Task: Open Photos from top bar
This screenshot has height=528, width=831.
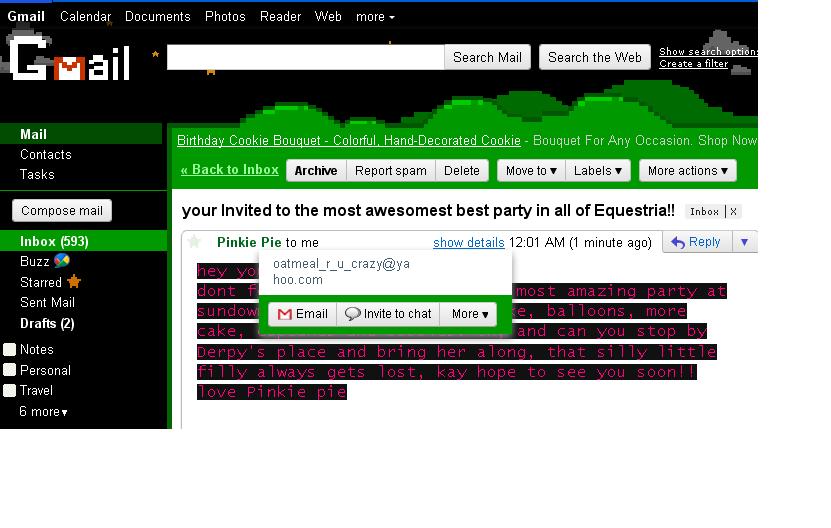Action: pyautogui.click(x=225, y=16)
